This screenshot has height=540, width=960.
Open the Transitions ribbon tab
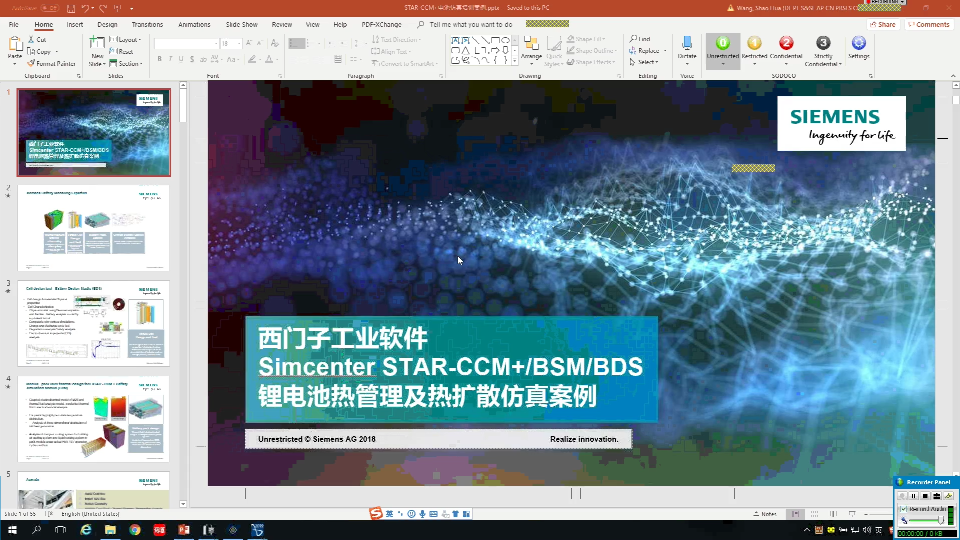(147, 24)
